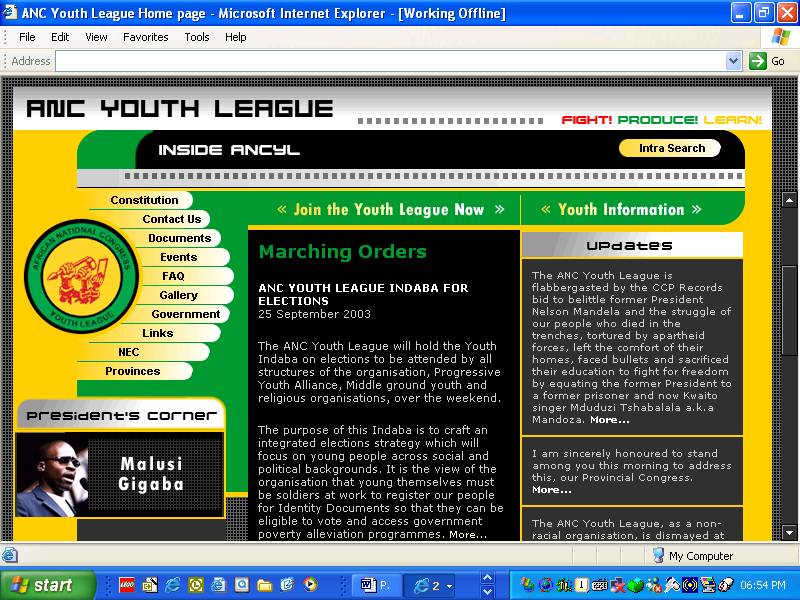Open the Gallery navigation link

coord(178,295)
